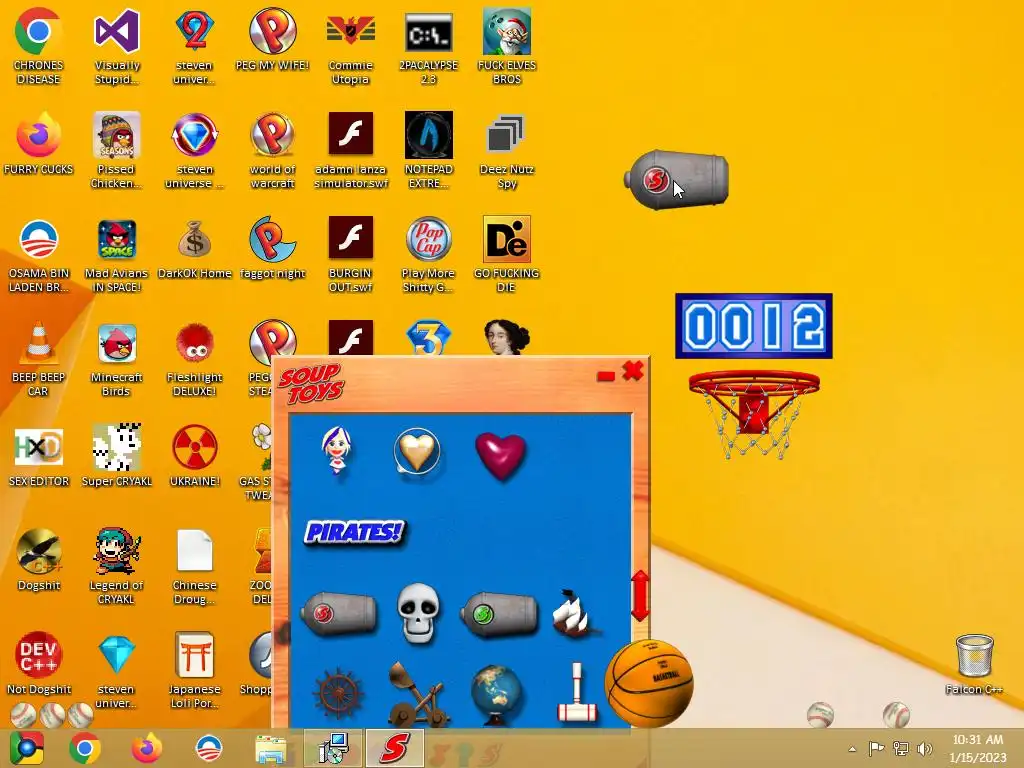
Task: Click the basketball hoop on the desktop
Action: (x=754, y=414)
